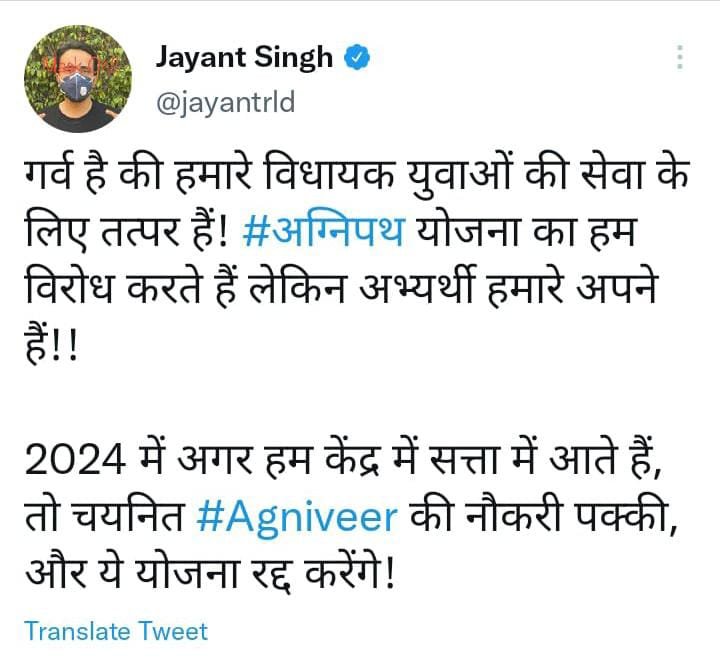Open the @jayantrld handle link
This screenshot has height=668, width=720.
point(225,103)
